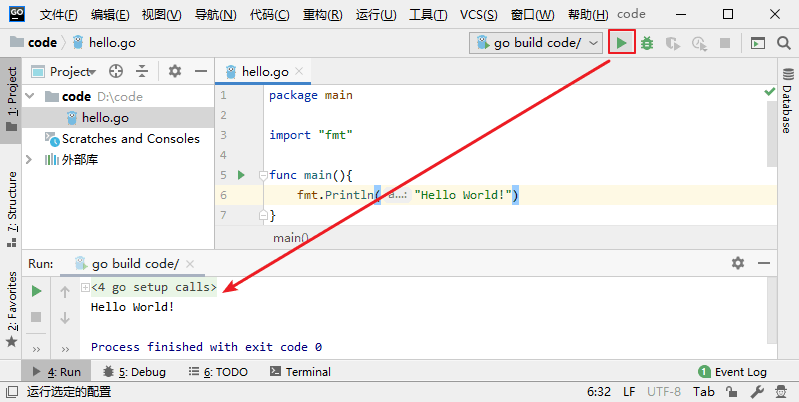Open the 运行 menu
The image size is (799, 402).
376,15
